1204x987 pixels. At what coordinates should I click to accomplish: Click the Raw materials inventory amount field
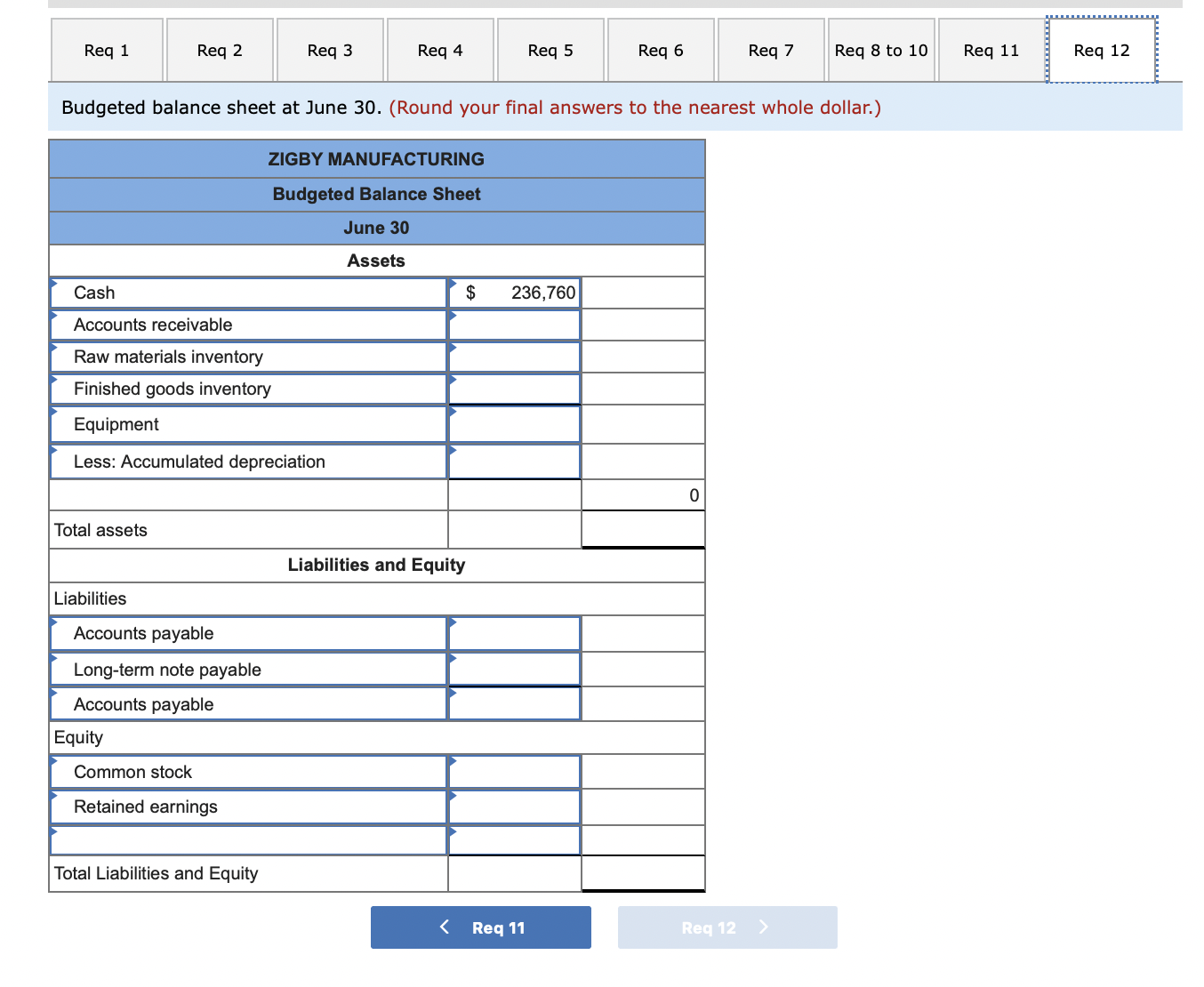pyautogui.click(x=515, y=357)
